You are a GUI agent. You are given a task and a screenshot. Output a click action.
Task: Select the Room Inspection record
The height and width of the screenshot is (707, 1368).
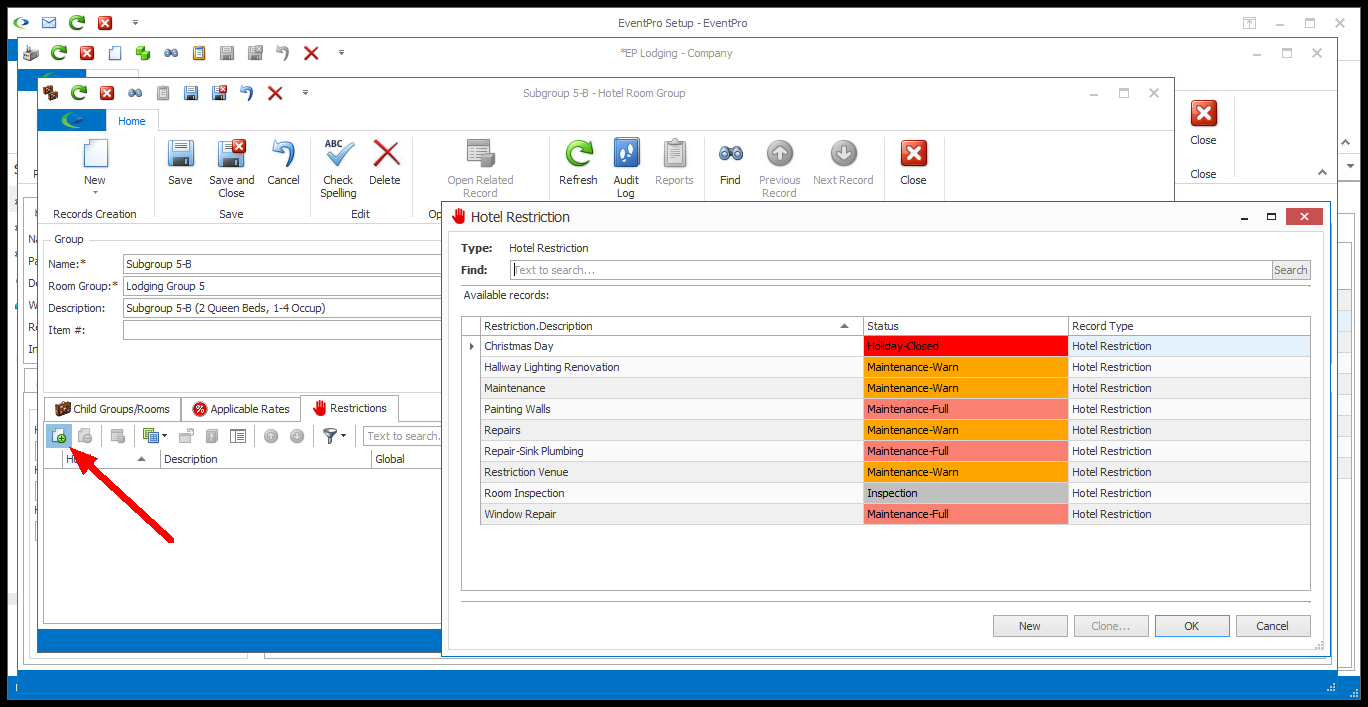pyautogui.click(x=886, y=493)
